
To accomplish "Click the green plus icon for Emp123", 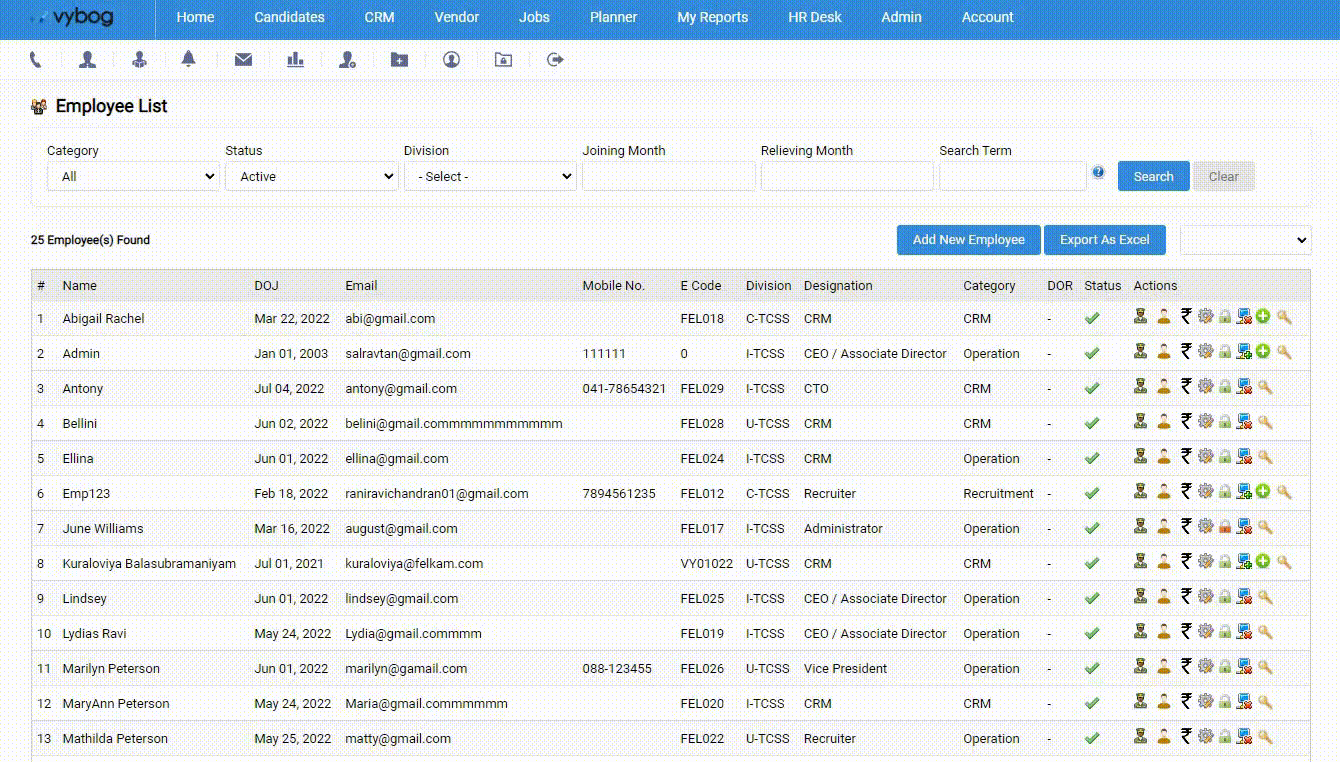I will (x=1263, y=492).
